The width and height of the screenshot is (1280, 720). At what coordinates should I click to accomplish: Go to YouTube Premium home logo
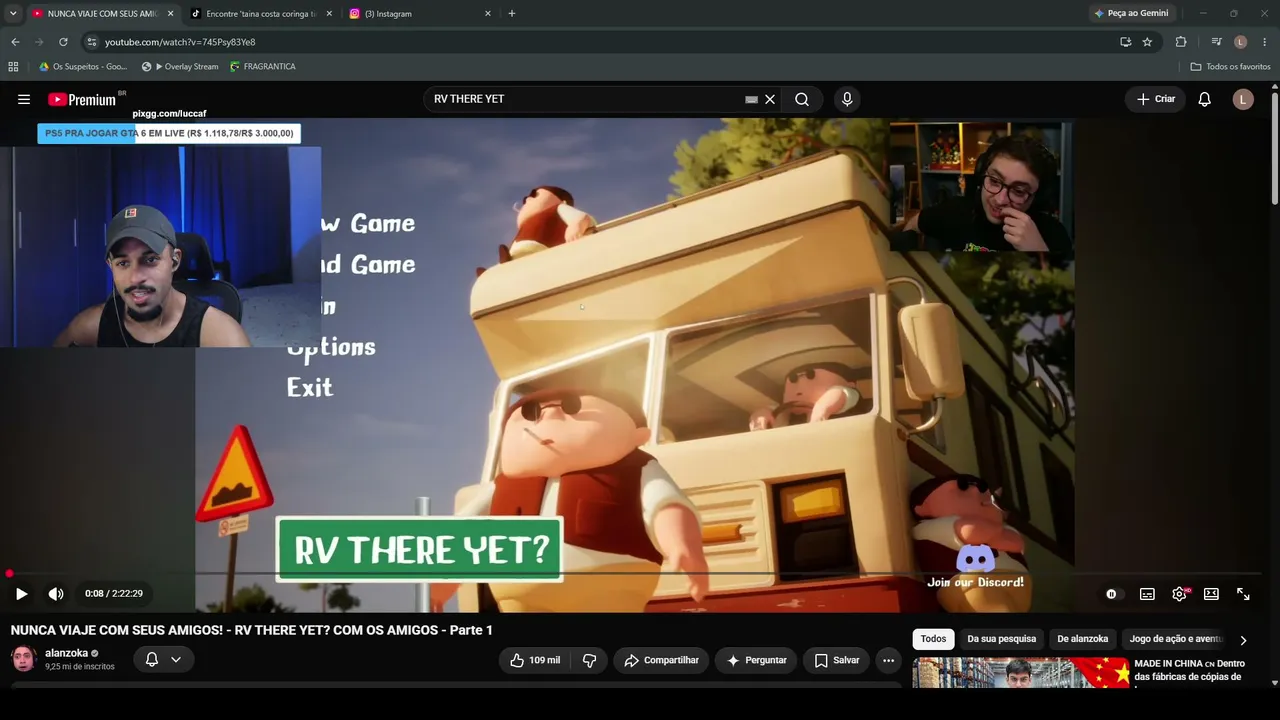point(82,99)
